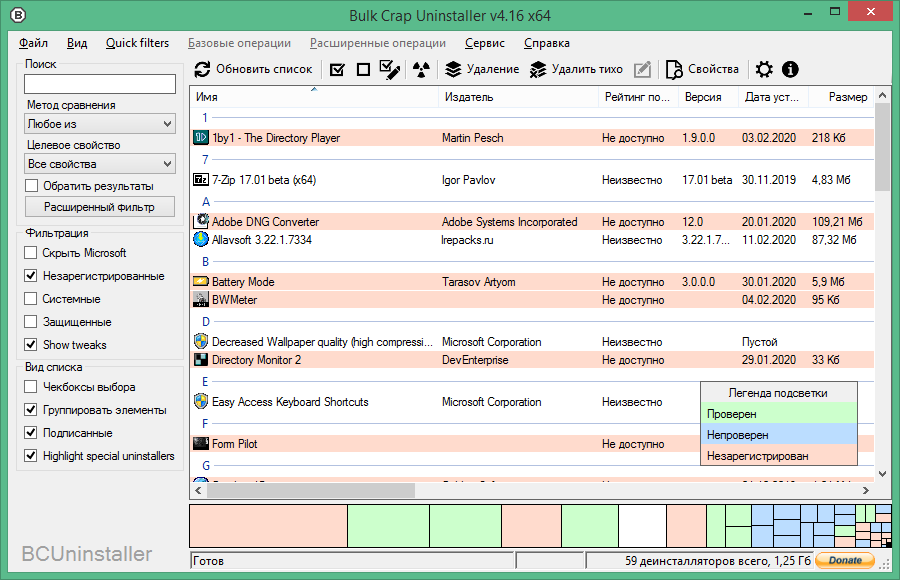Open Целевое свойство dropdown Все свойства
The width and height of the screenshot is (900, 580).
click(x=100, y=164)
